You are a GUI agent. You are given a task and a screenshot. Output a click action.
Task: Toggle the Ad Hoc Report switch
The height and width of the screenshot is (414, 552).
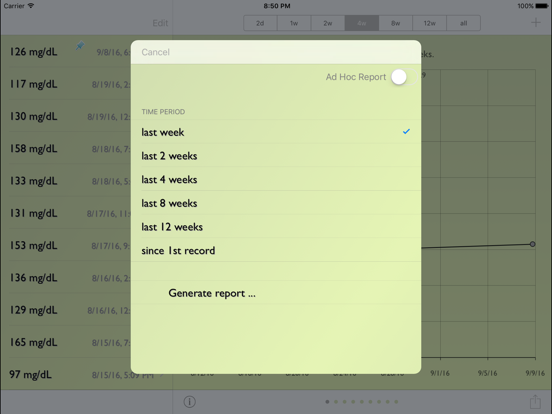tap(404, 77)
